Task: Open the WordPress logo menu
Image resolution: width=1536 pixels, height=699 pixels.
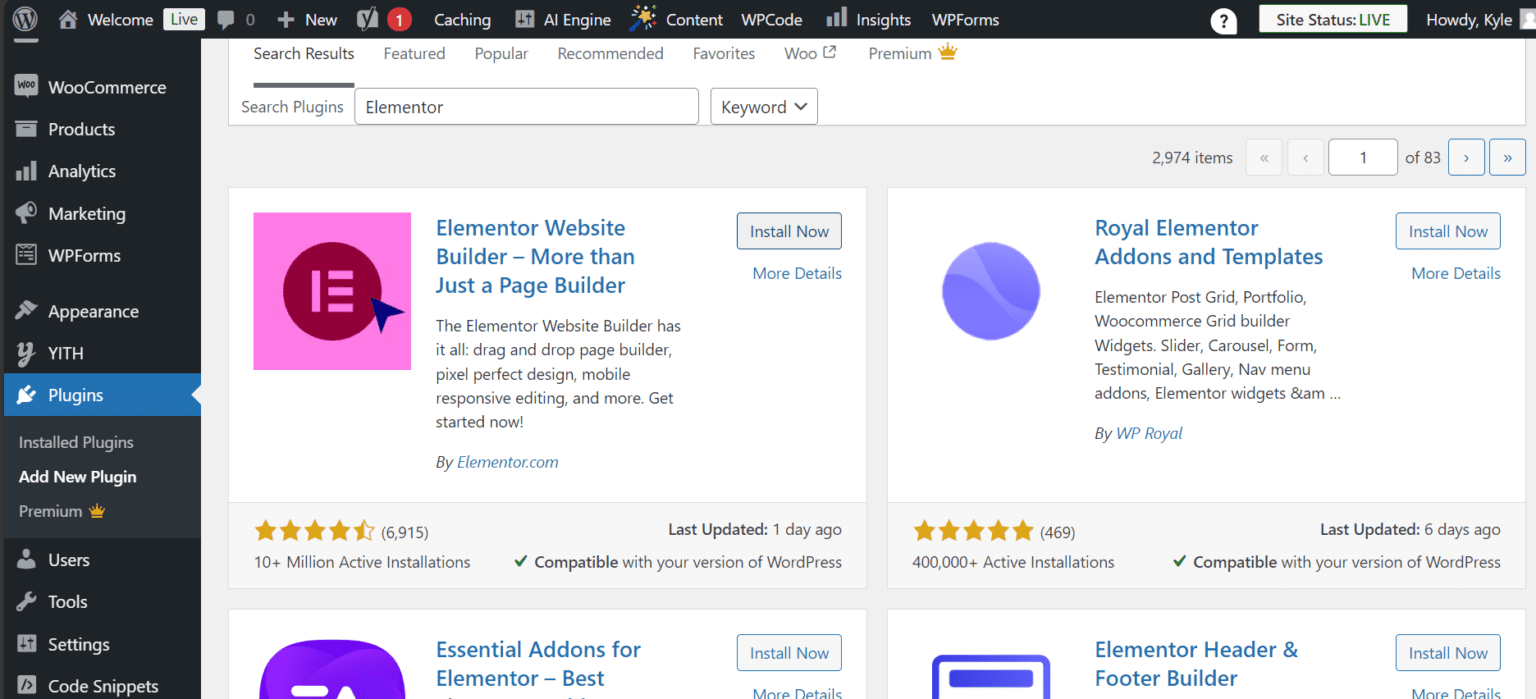Action: coord(24,18)
